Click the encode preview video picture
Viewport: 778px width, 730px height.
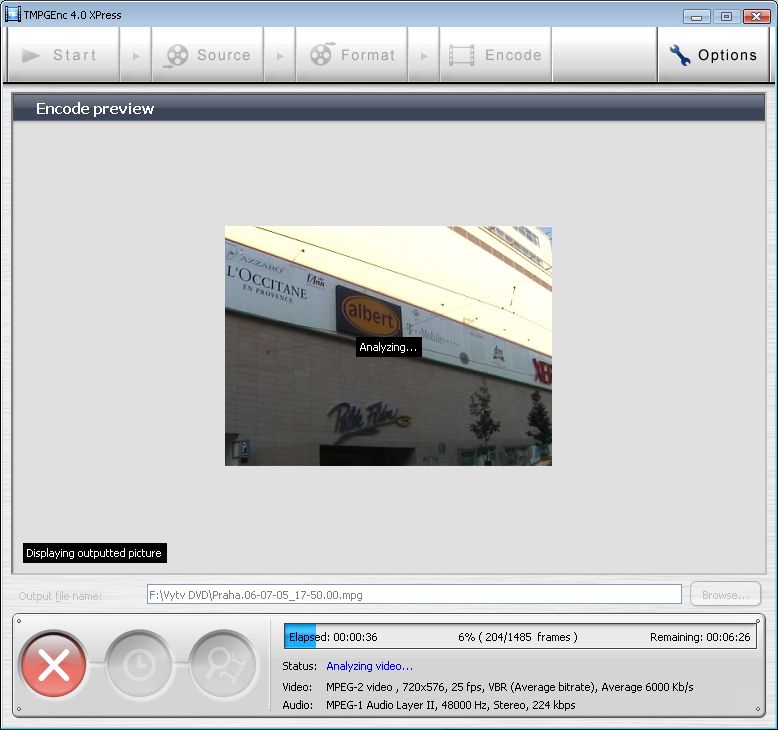pos(388,346)
